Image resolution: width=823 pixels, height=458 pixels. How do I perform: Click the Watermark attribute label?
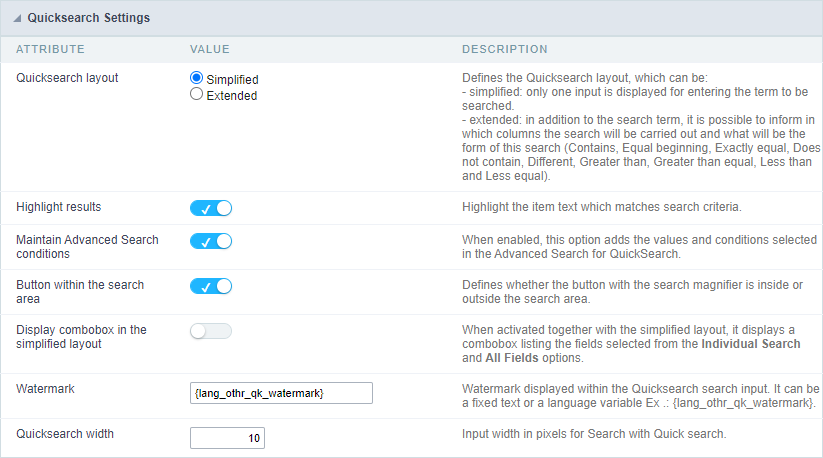click(x=45, y=389)
